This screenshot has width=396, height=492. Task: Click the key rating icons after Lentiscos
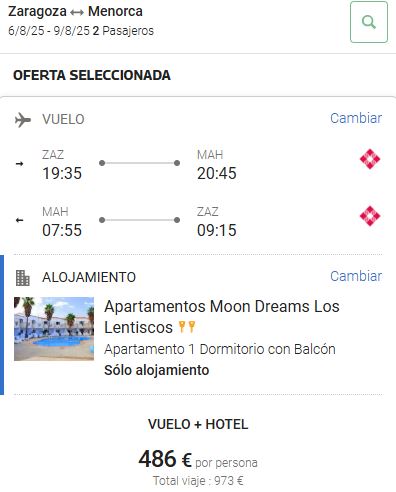pos(187,327)
